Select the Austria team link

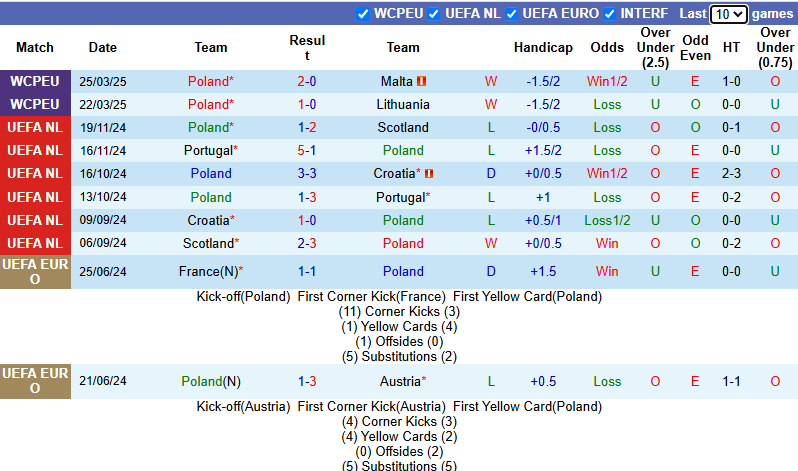(x=400, y=381)
